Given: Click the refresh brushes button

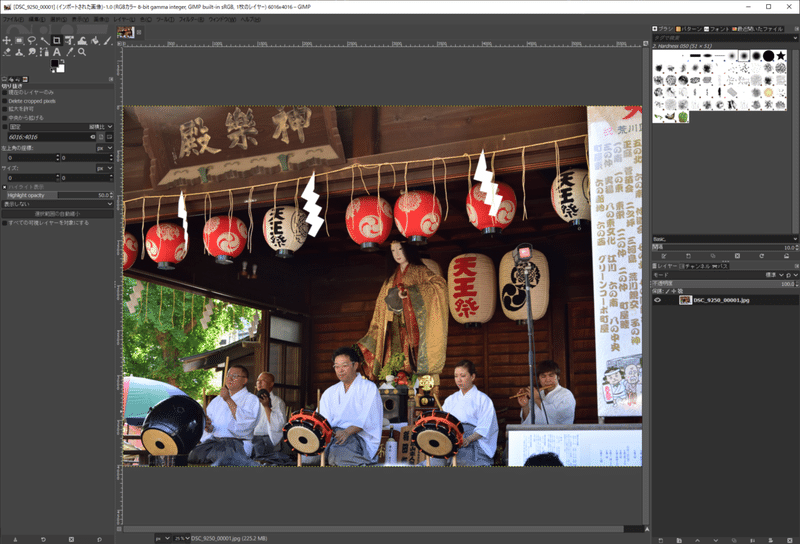Looking at the screenshot, I should pos(762,256).
